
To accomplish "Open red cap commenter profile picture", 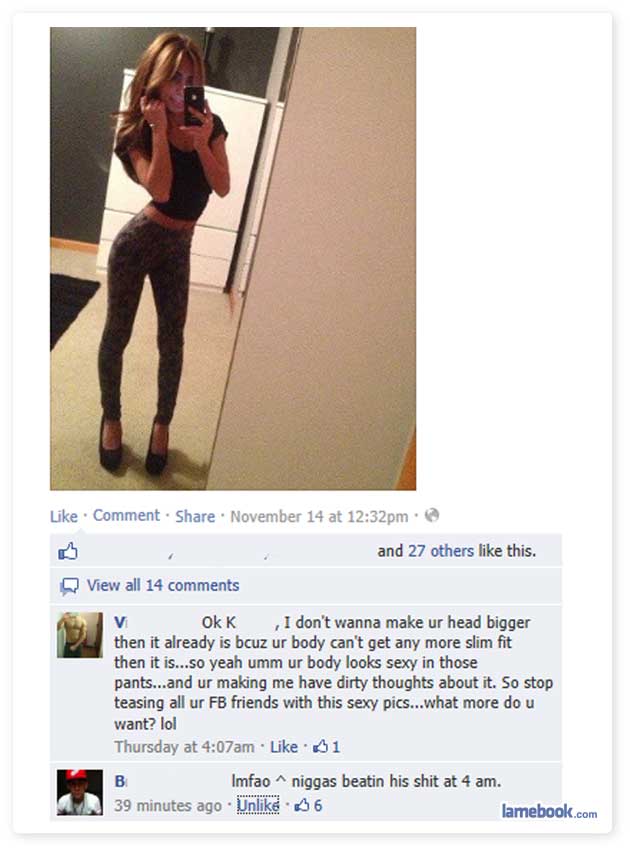I will point(80,792).
